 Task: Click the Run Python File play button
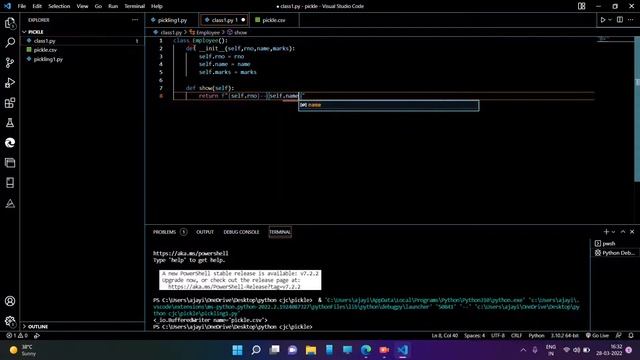point(602,20)
